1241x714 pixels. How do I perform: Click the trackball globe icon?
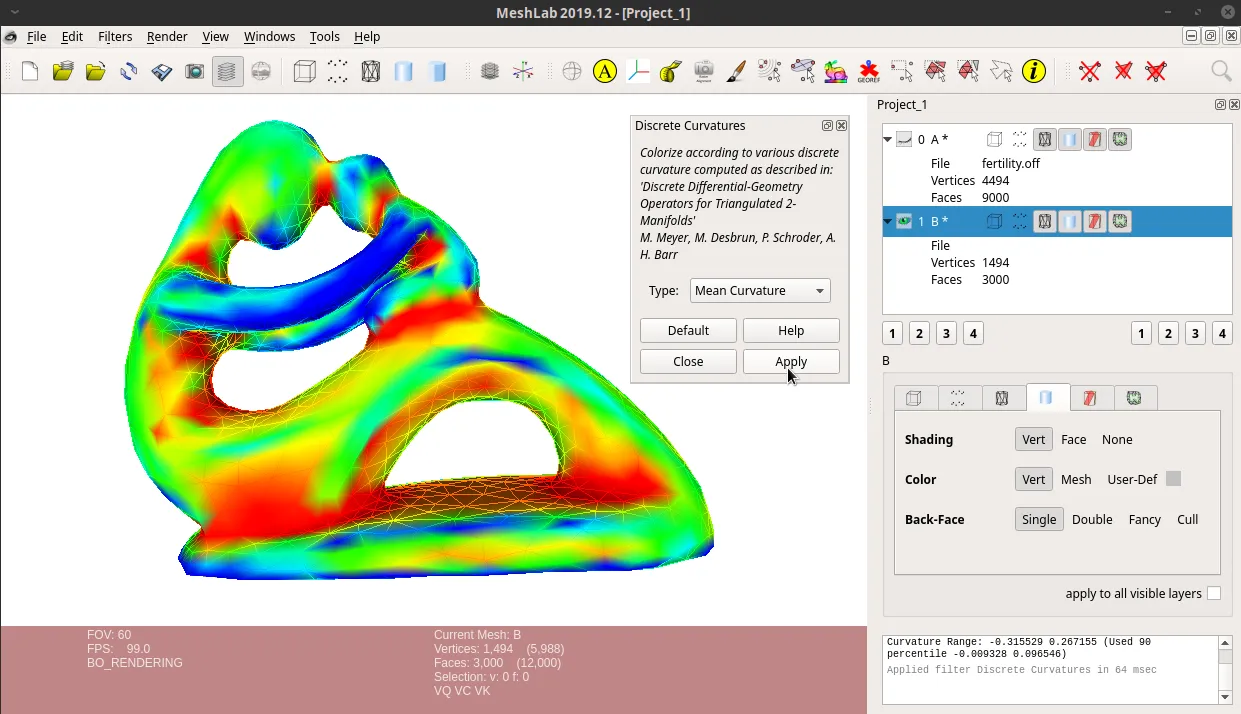(572, 71)
